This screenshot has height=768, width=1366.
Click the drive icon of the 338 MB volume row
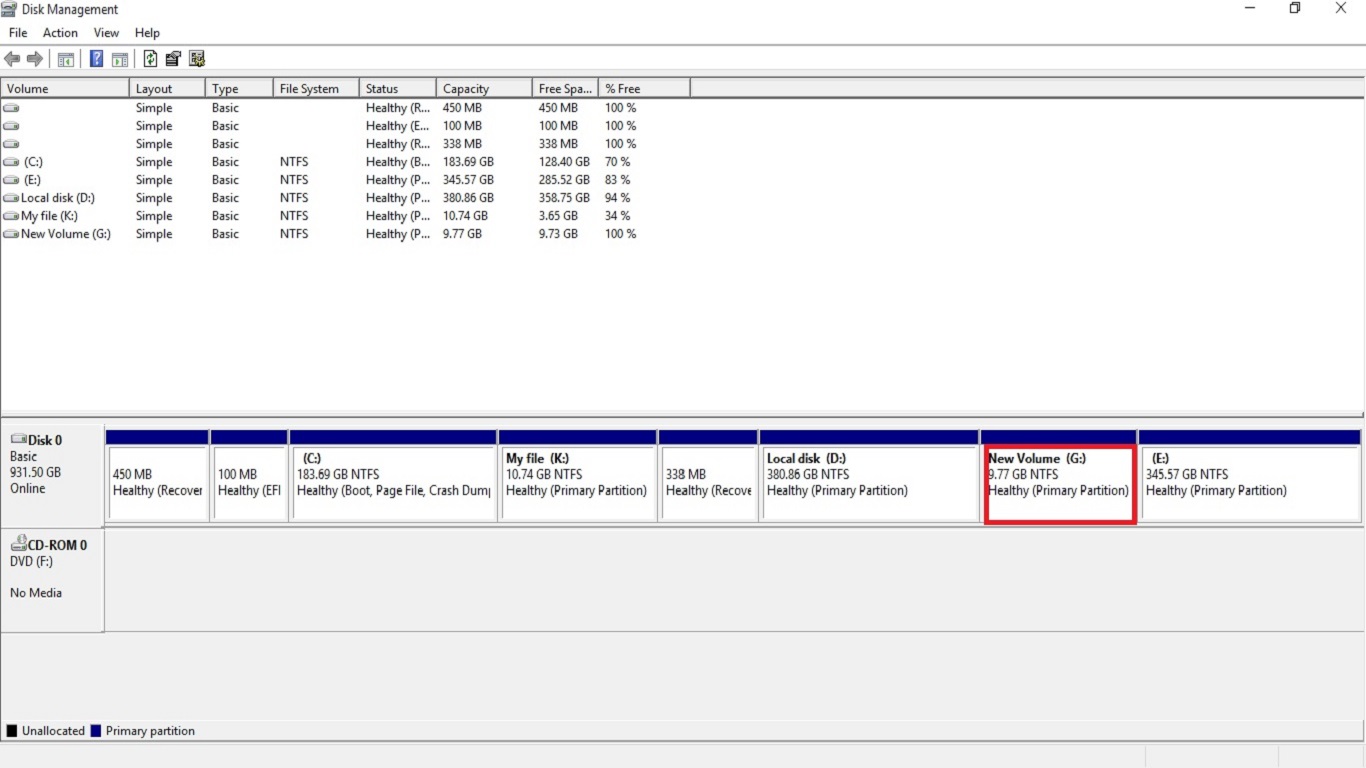11,144
